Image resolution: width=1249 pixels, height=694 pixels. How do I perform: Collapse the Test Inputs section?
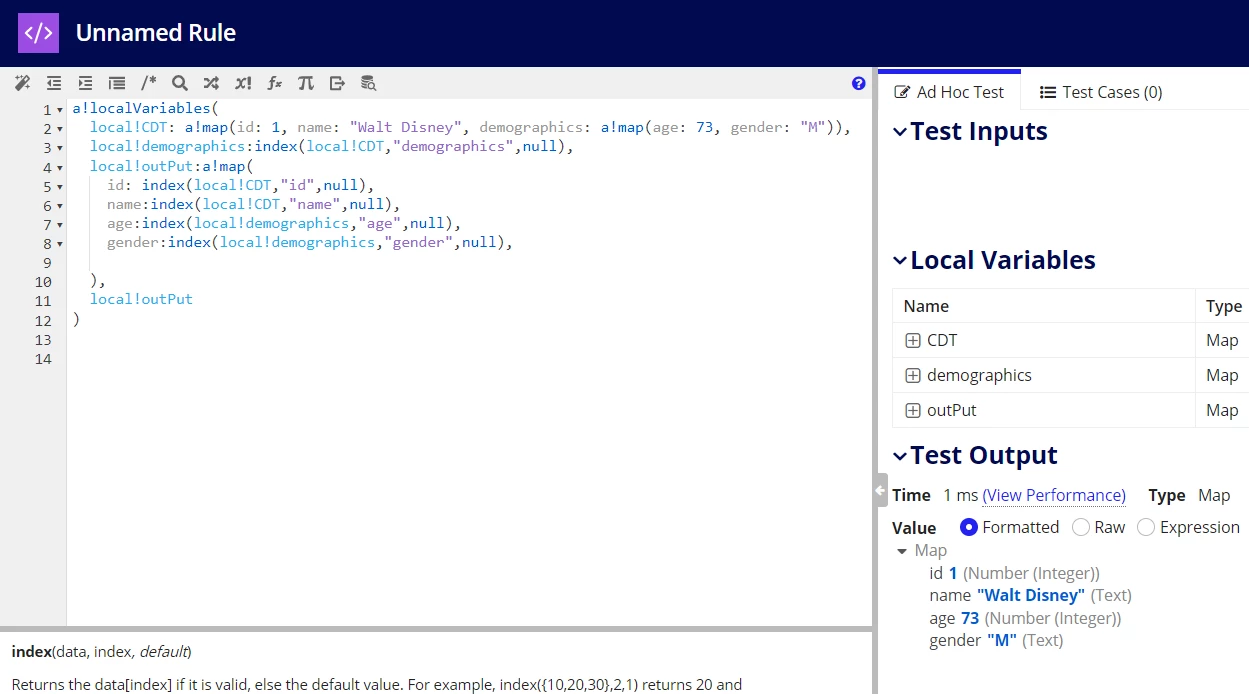tap(900, 132)
